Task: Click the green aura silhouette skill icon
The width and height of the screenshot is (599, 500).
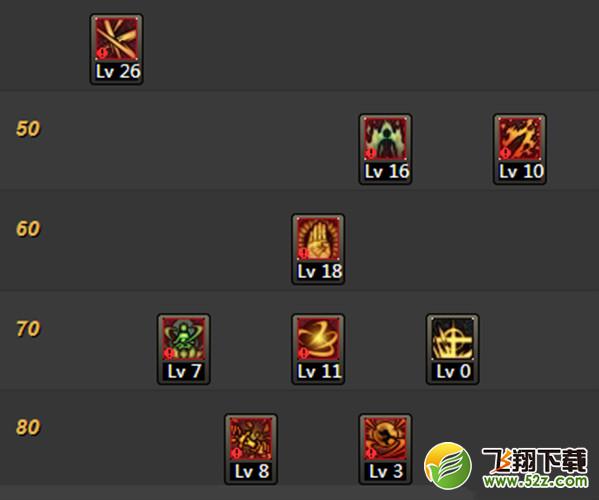Action: 385,139
